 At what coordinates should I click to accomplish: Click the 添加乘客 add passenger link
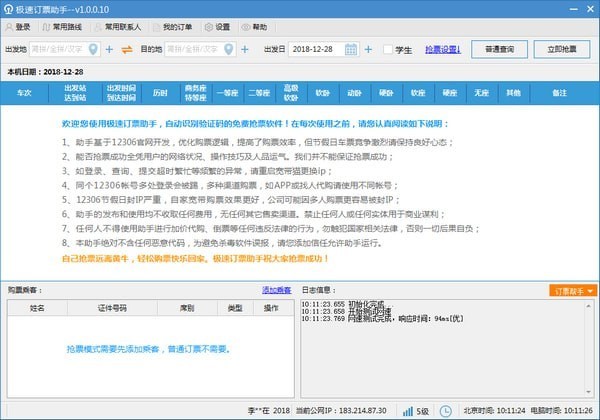click(277, 290)
